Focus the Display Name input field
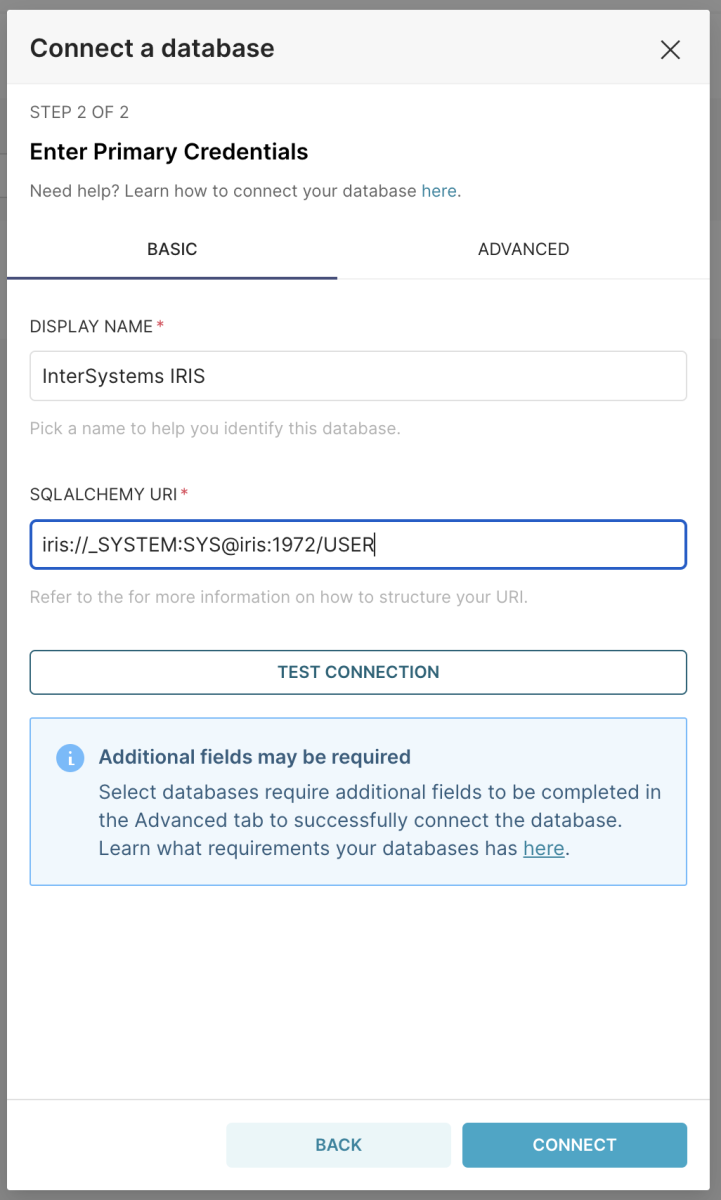The height and width of the screenshot is (1200, 721). click(358, 376)
